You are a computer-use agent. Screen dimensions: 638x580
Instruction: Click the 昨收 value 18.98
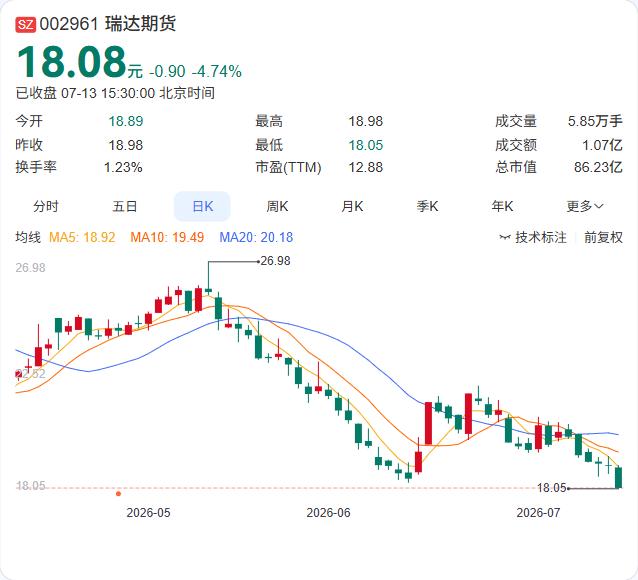126,145
